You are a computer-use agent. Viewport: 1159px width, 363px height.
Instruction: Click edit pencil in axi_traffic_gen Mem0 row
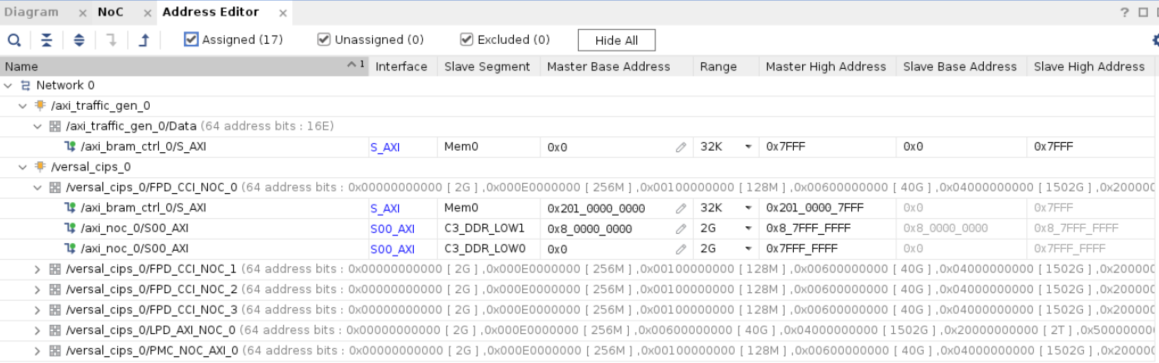(681, 147)
